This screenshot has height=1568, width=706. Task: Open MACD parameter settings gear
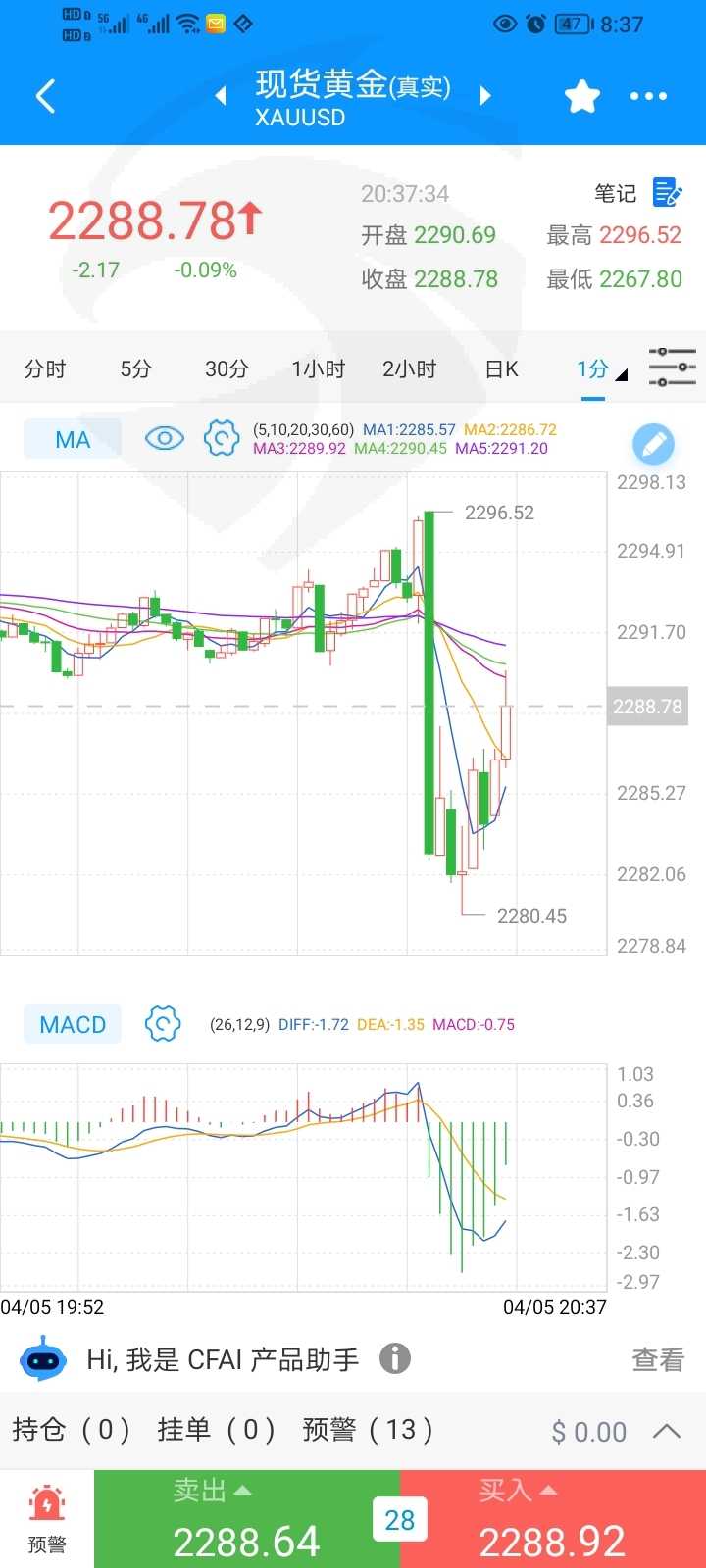(x=163, y=1024)
